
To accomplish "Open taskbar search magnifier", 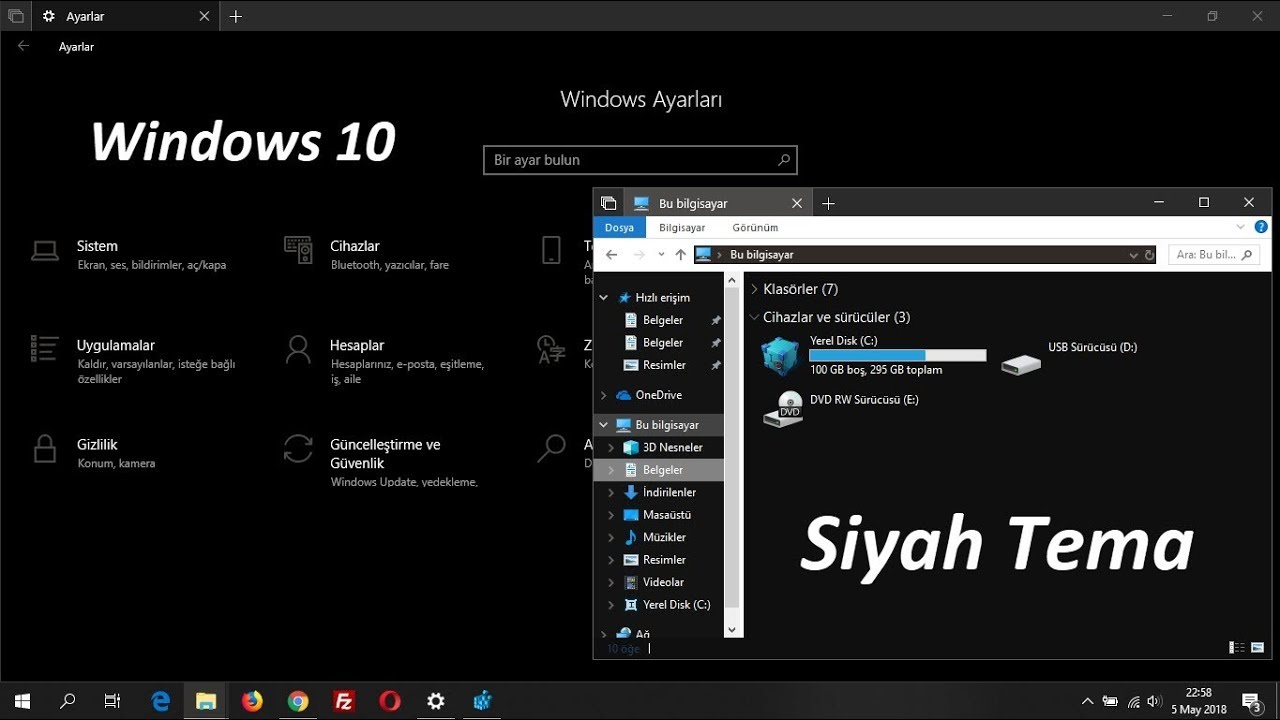I will pos(67,701).
